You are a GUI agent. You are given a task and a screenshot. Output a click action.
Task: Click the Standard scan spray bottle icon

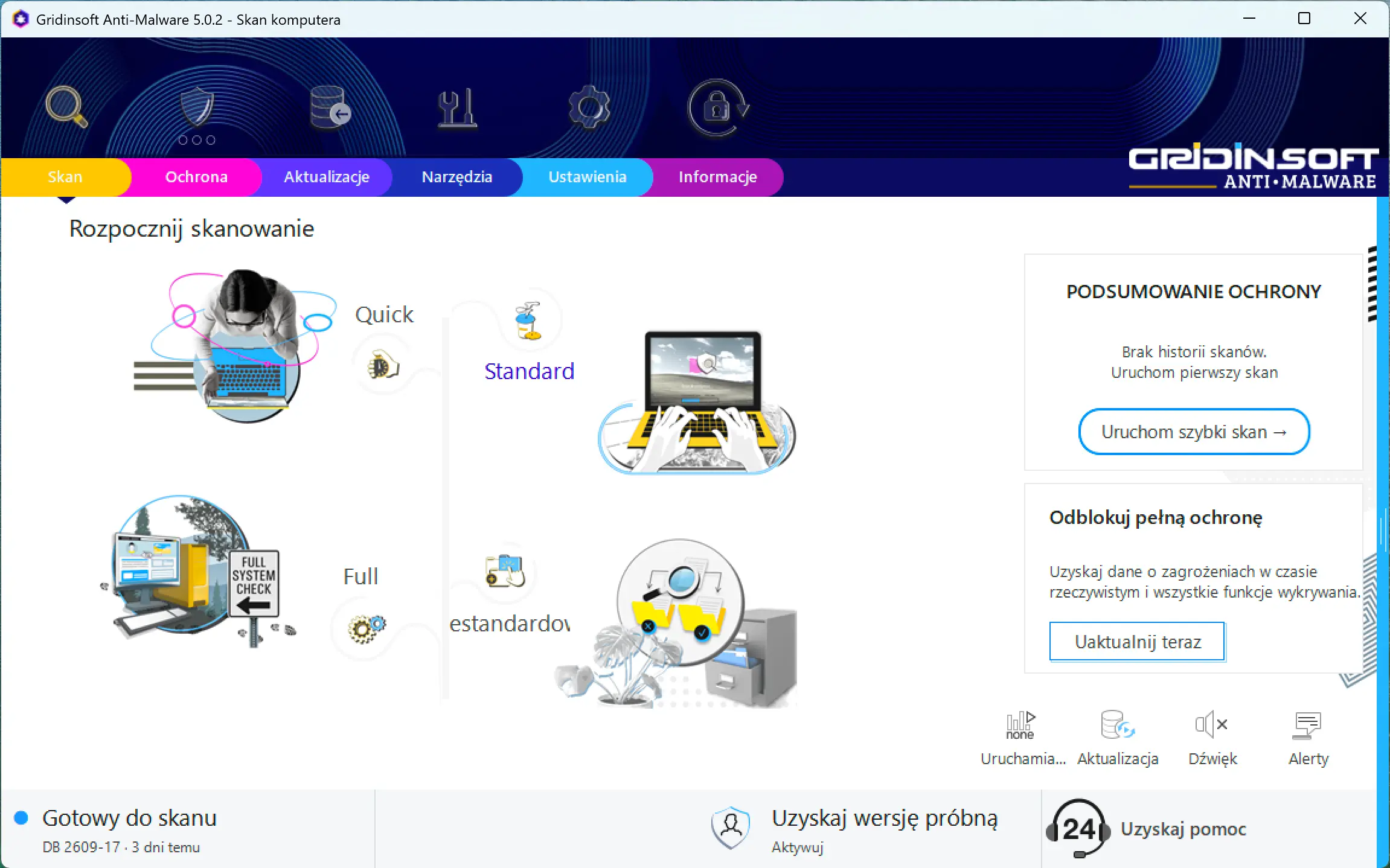click(529, 321)
